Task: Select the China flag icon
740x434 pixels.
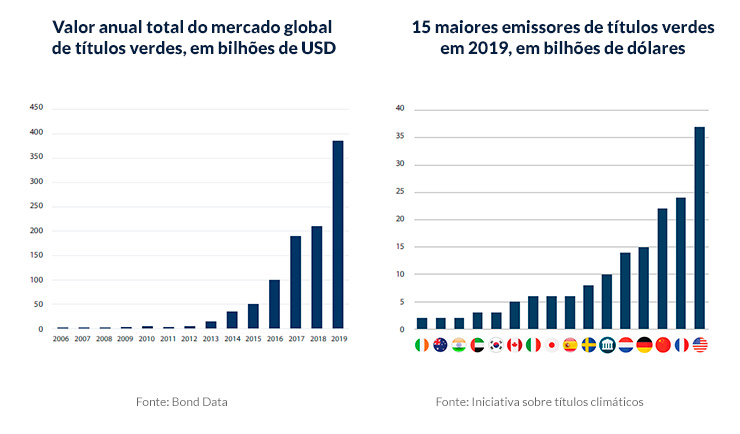Action: pos(663,345)
